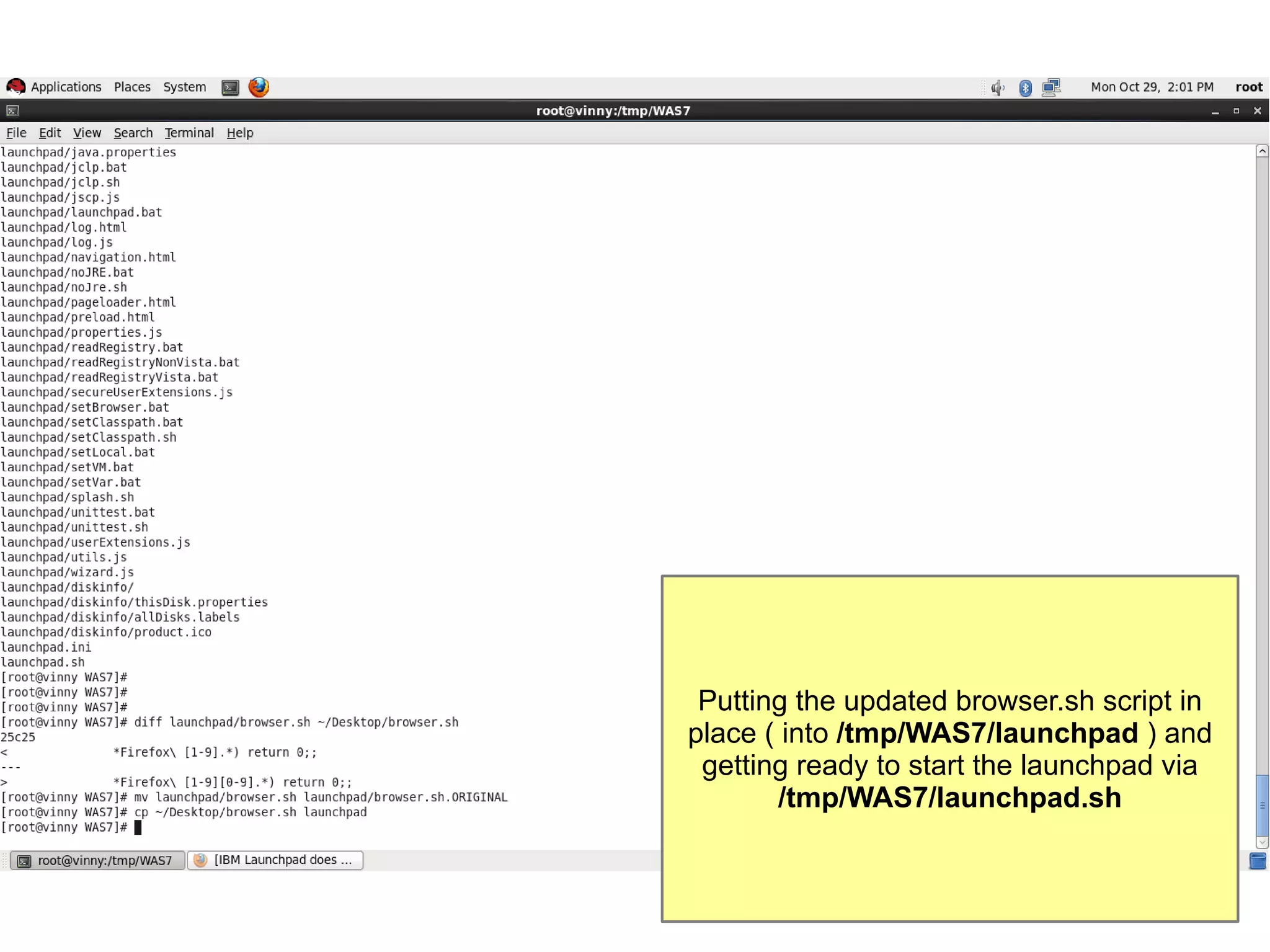Click the Red Hat logo icon

[x=16, y=87]
